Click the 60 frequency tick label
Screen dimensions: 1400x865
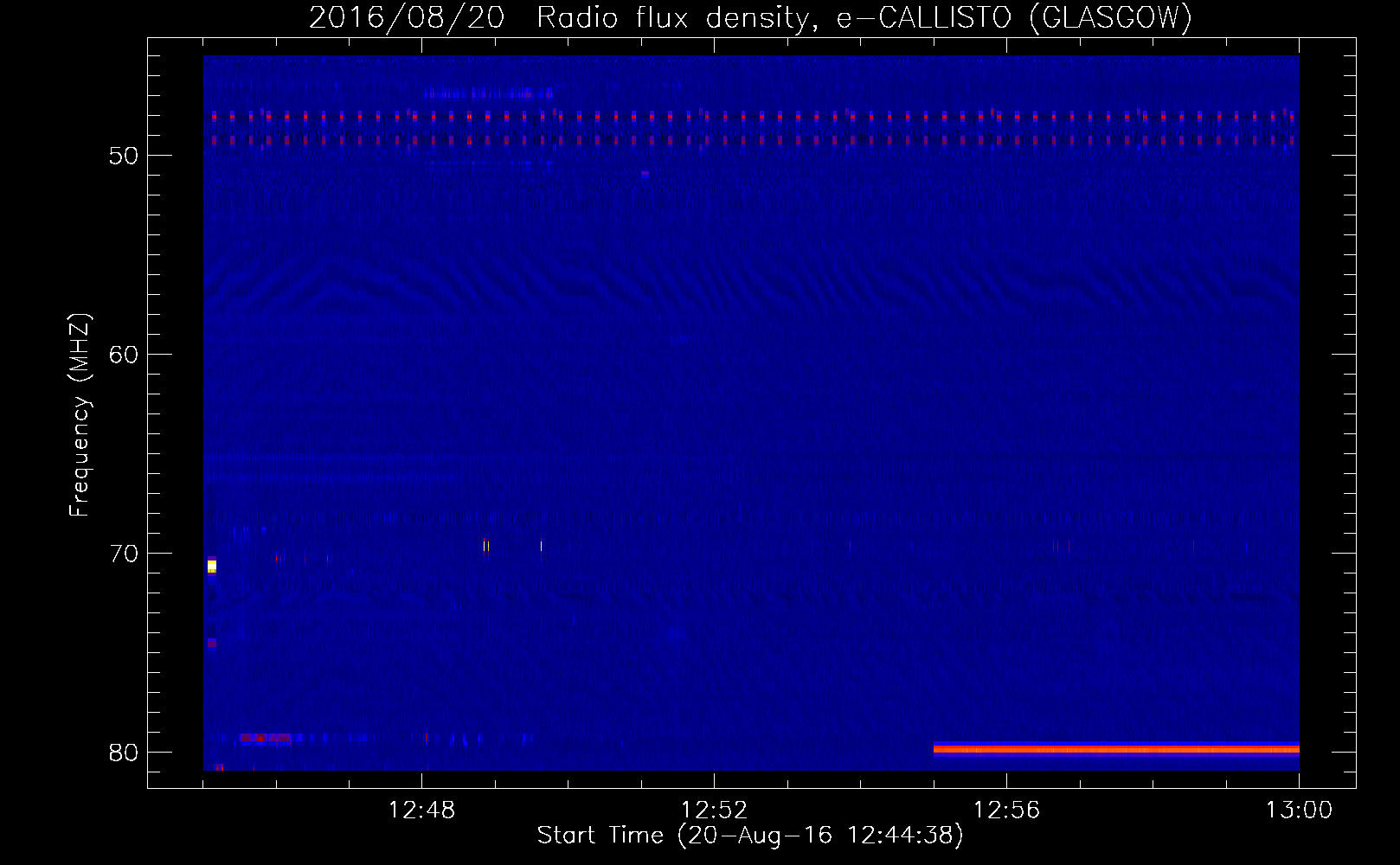click(x=125, y=355)
